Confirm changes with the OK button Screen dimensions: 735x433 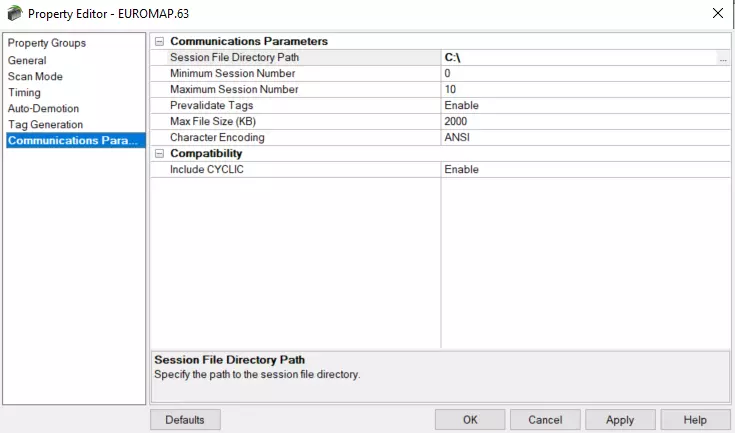tap(470, 420)
